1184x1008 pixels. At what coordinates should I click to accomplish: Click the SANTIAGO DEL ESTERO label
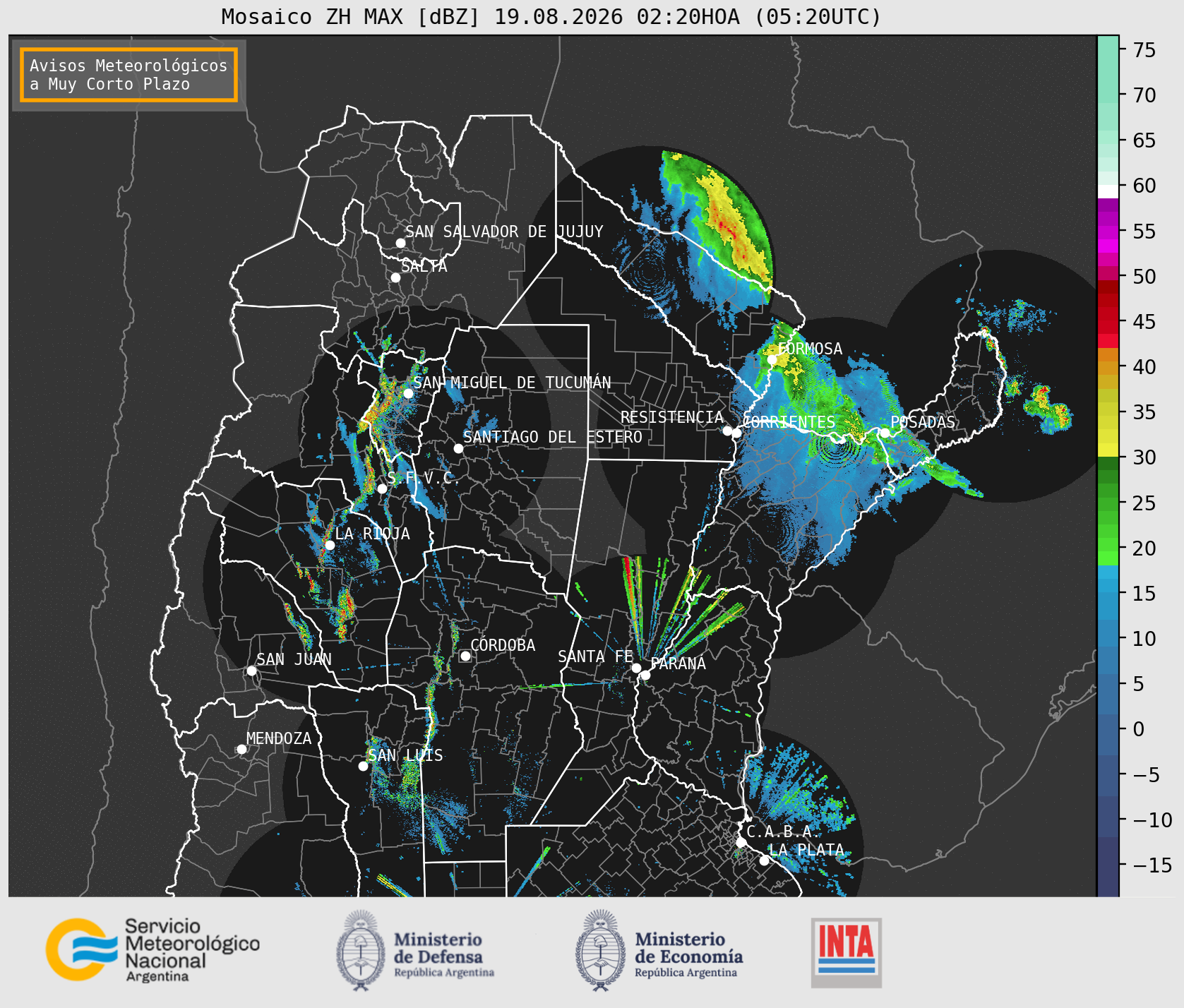click(553, 437)
